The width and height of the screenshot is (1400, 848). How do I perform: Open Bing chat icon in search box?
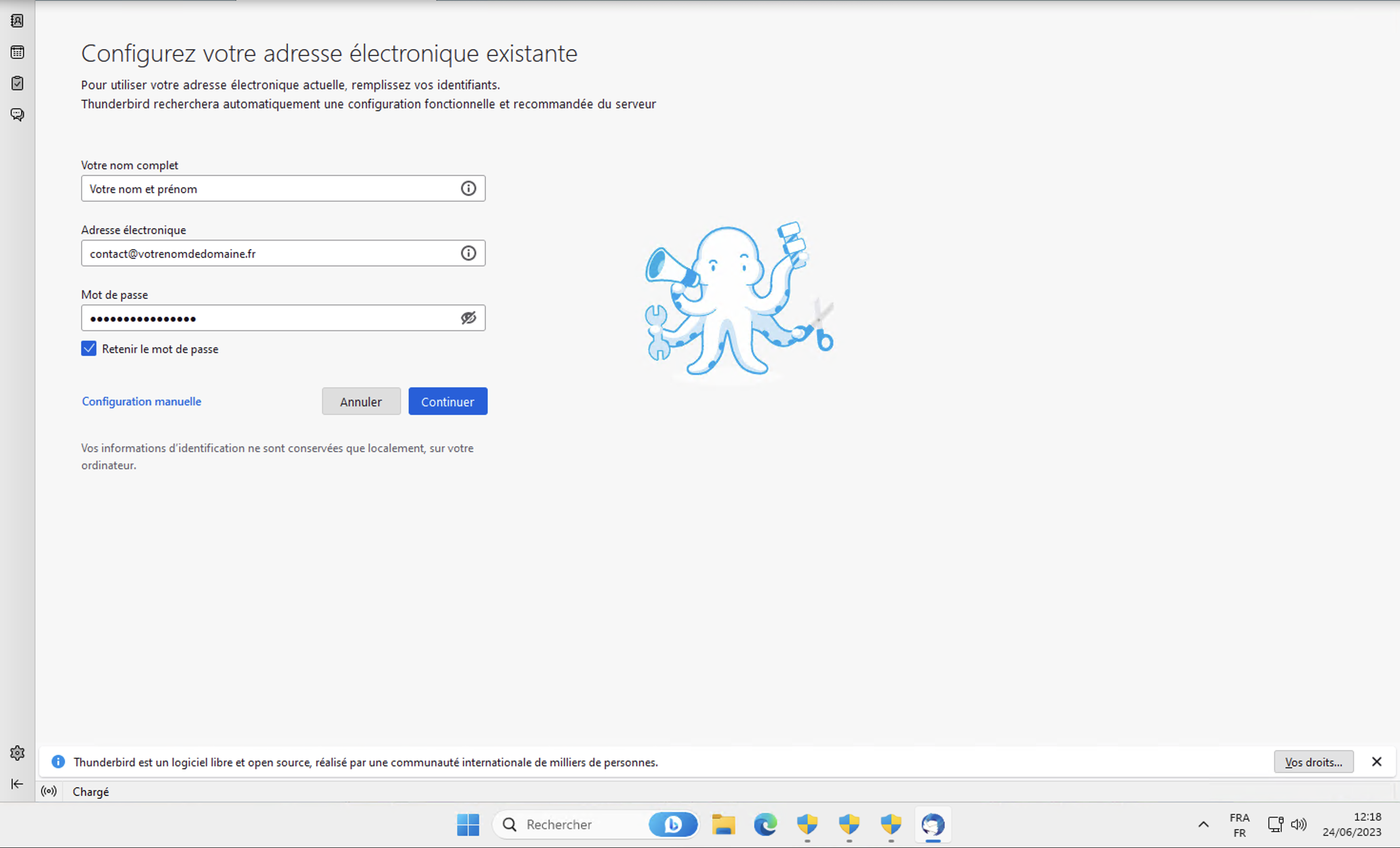[673, 825]
